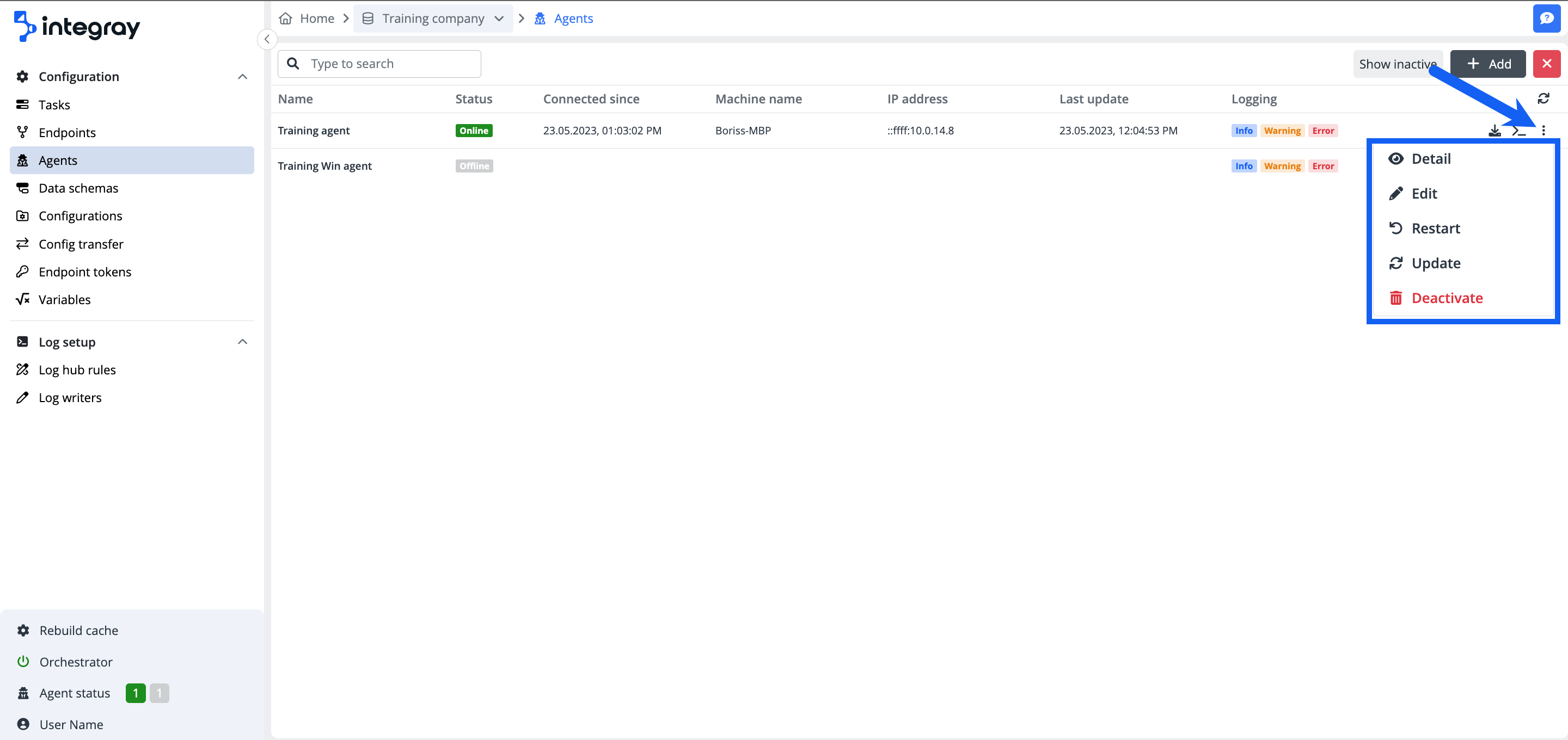Collapse the Log setup section
This screenshot has width=1568, height=740.
[242, 342]
